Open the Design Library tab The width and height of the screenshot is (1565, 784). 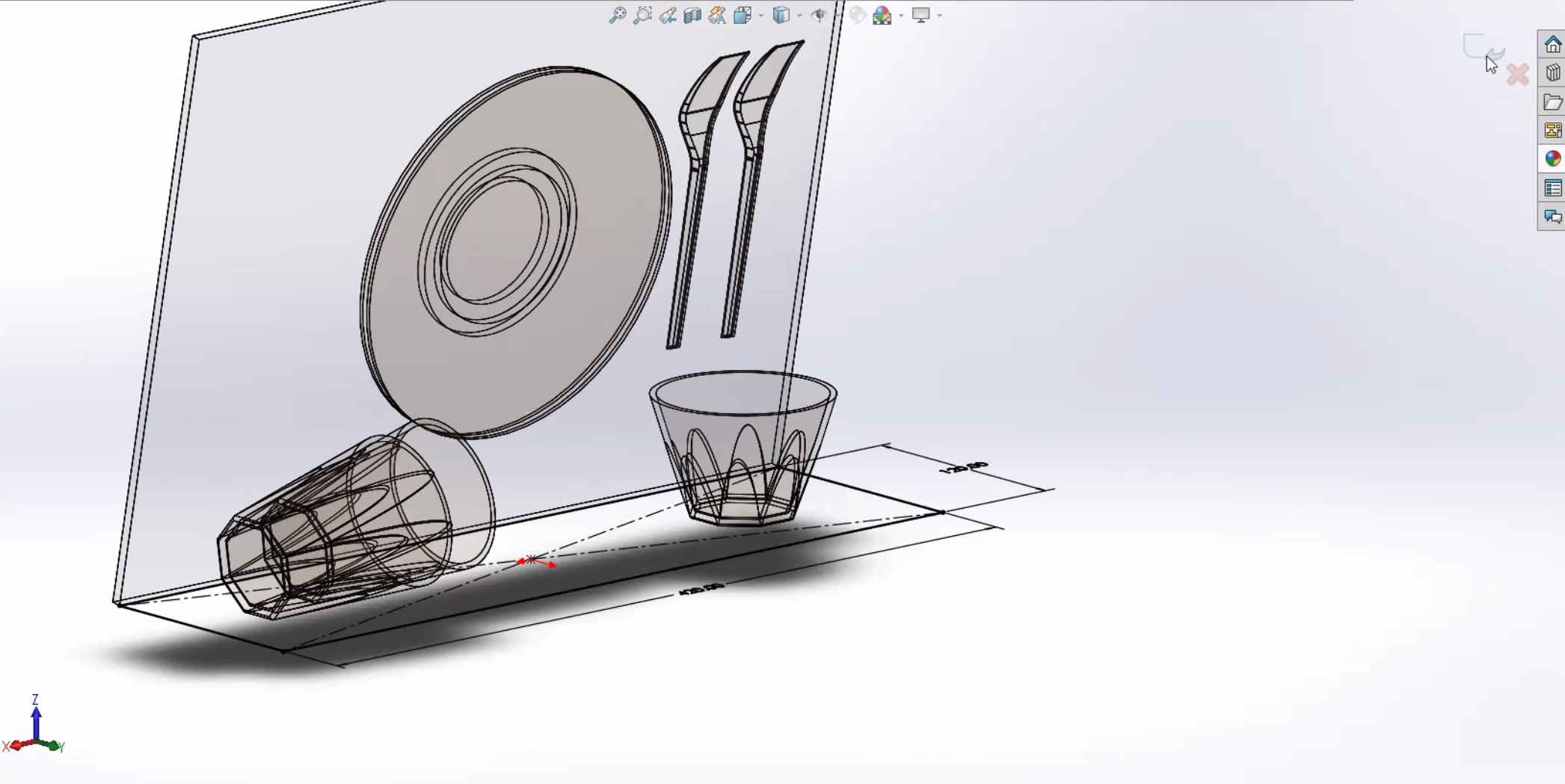[1552, 72]
